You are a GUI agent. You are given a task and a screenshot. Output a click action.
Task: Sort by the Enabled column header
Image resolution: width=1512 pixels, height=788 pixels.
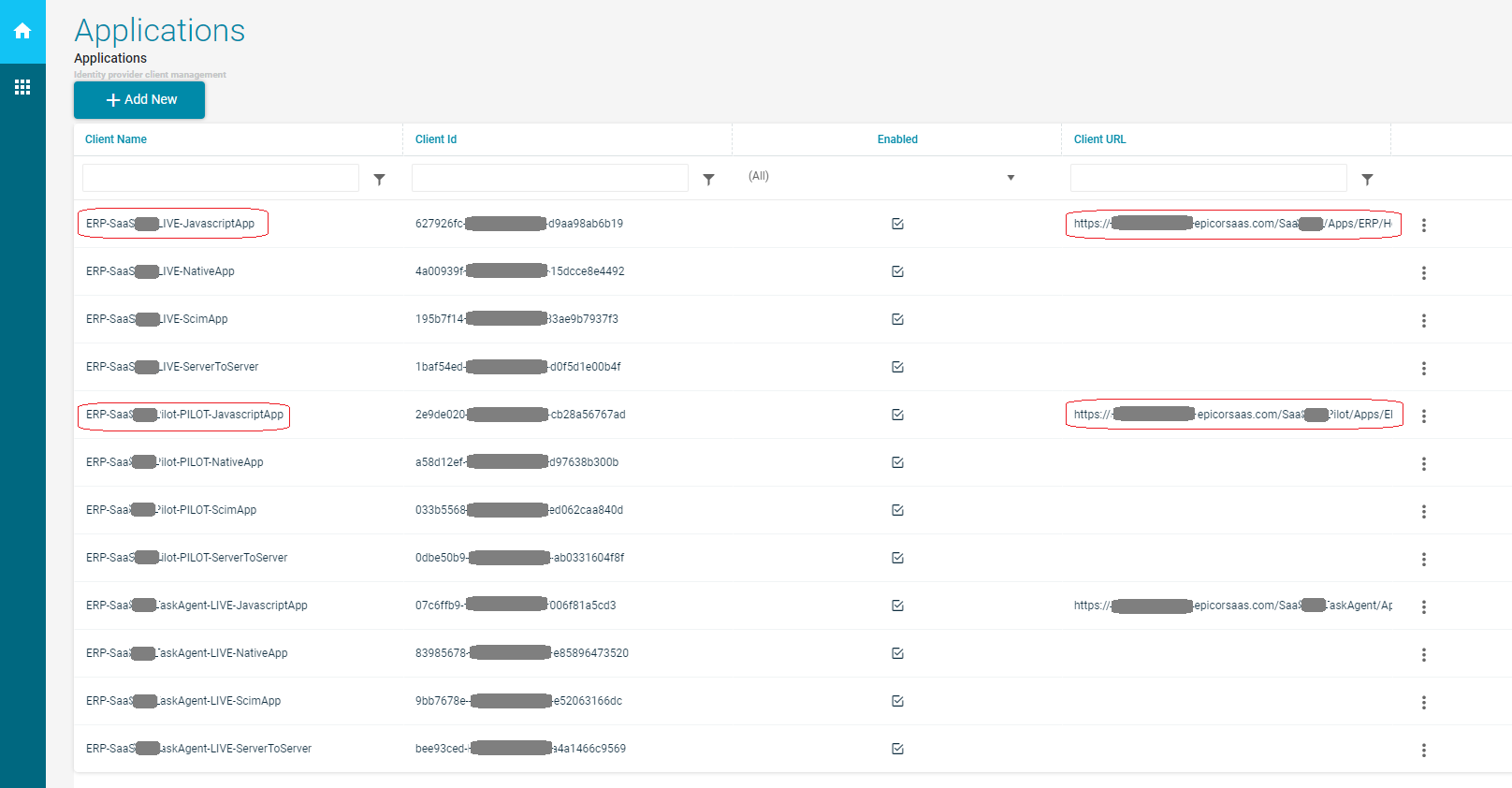(897, 139)
